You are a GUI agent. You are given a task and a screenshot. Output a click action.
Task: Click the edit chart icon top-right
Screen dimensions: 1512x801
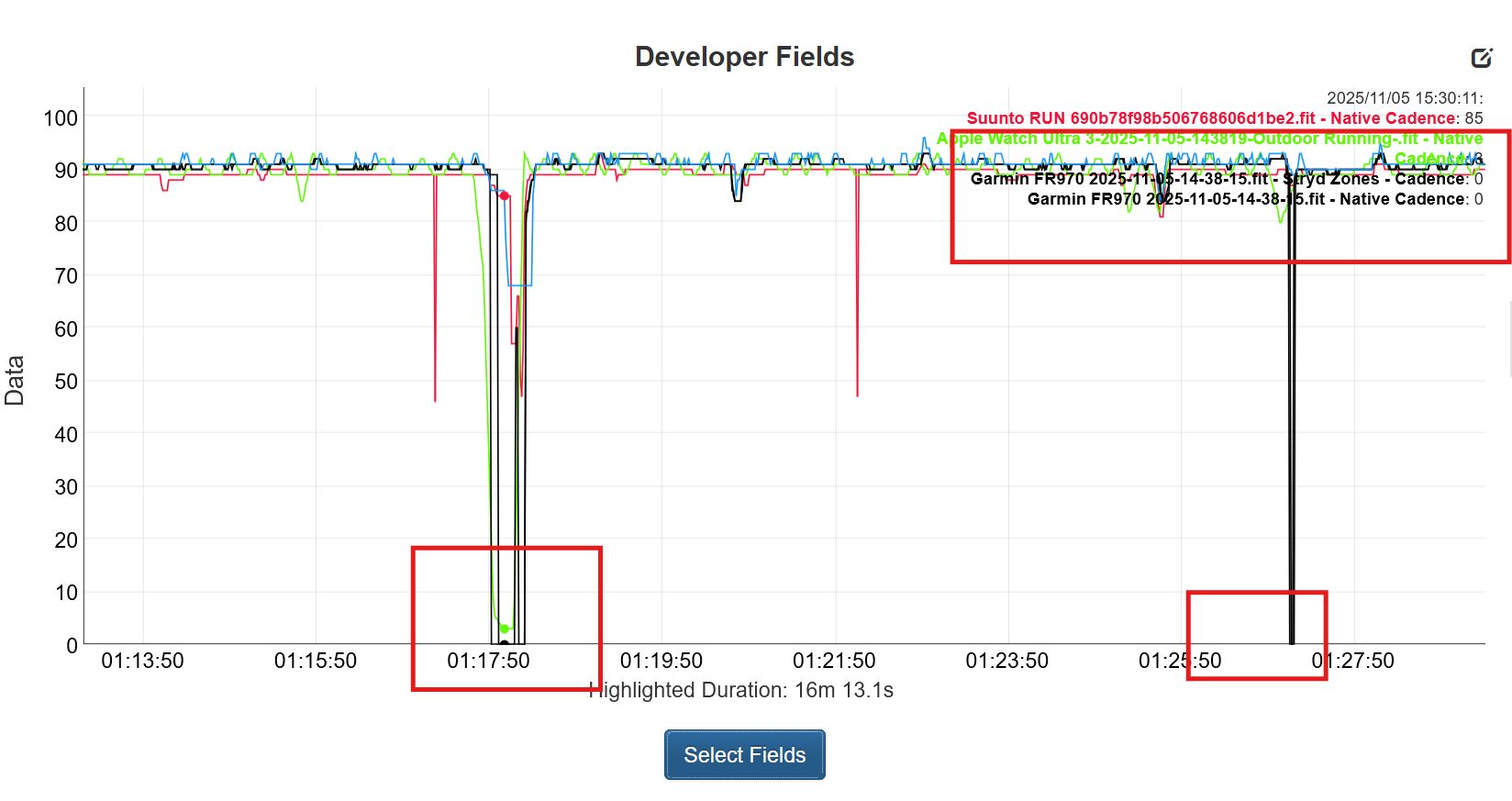[x=1481, y=58]
